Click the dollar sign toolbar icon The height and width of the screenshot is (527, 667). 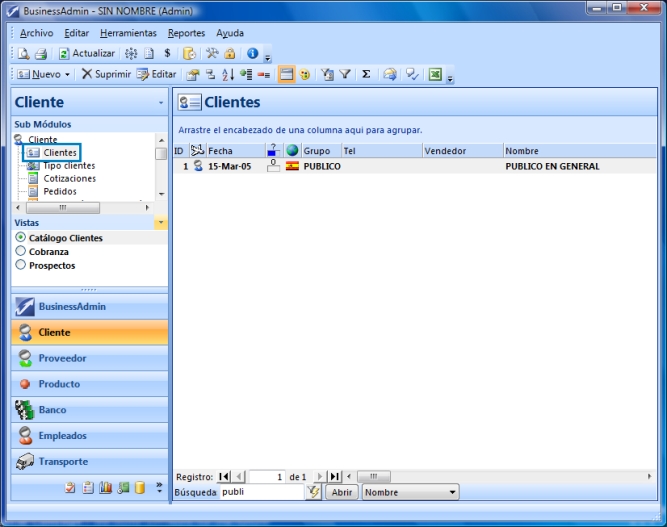[167, 53]
